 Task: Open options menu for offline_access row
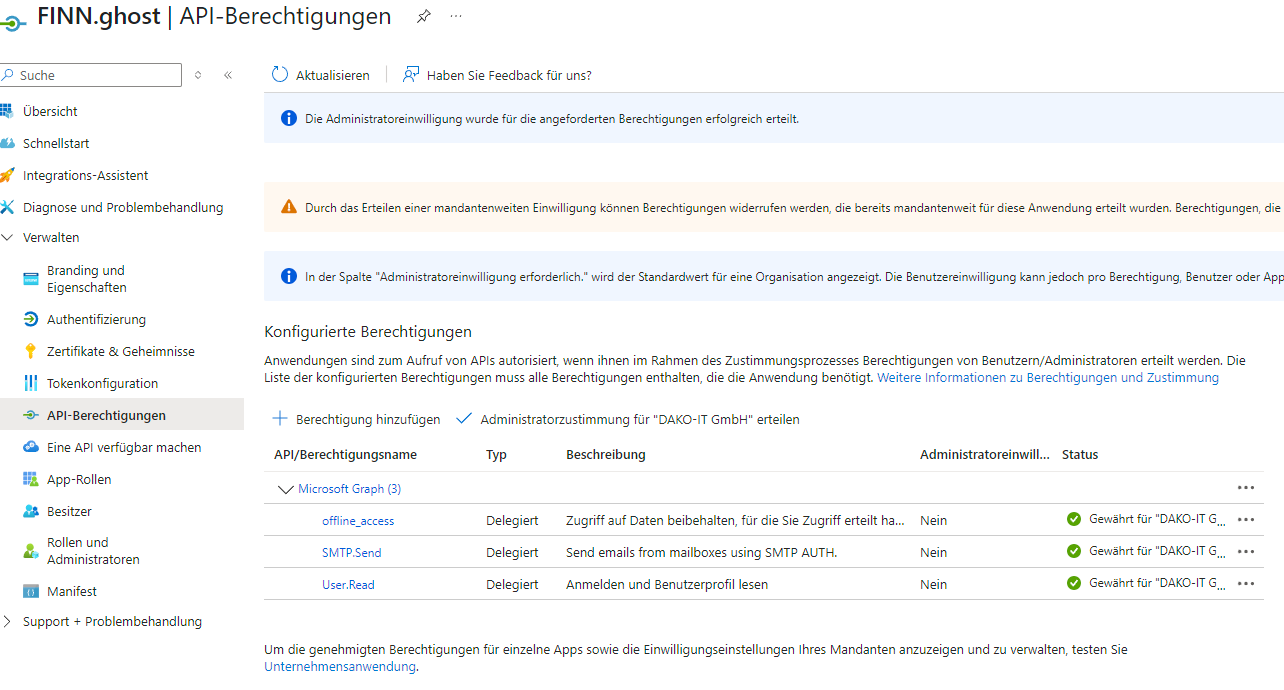(x=1246, y=520)
